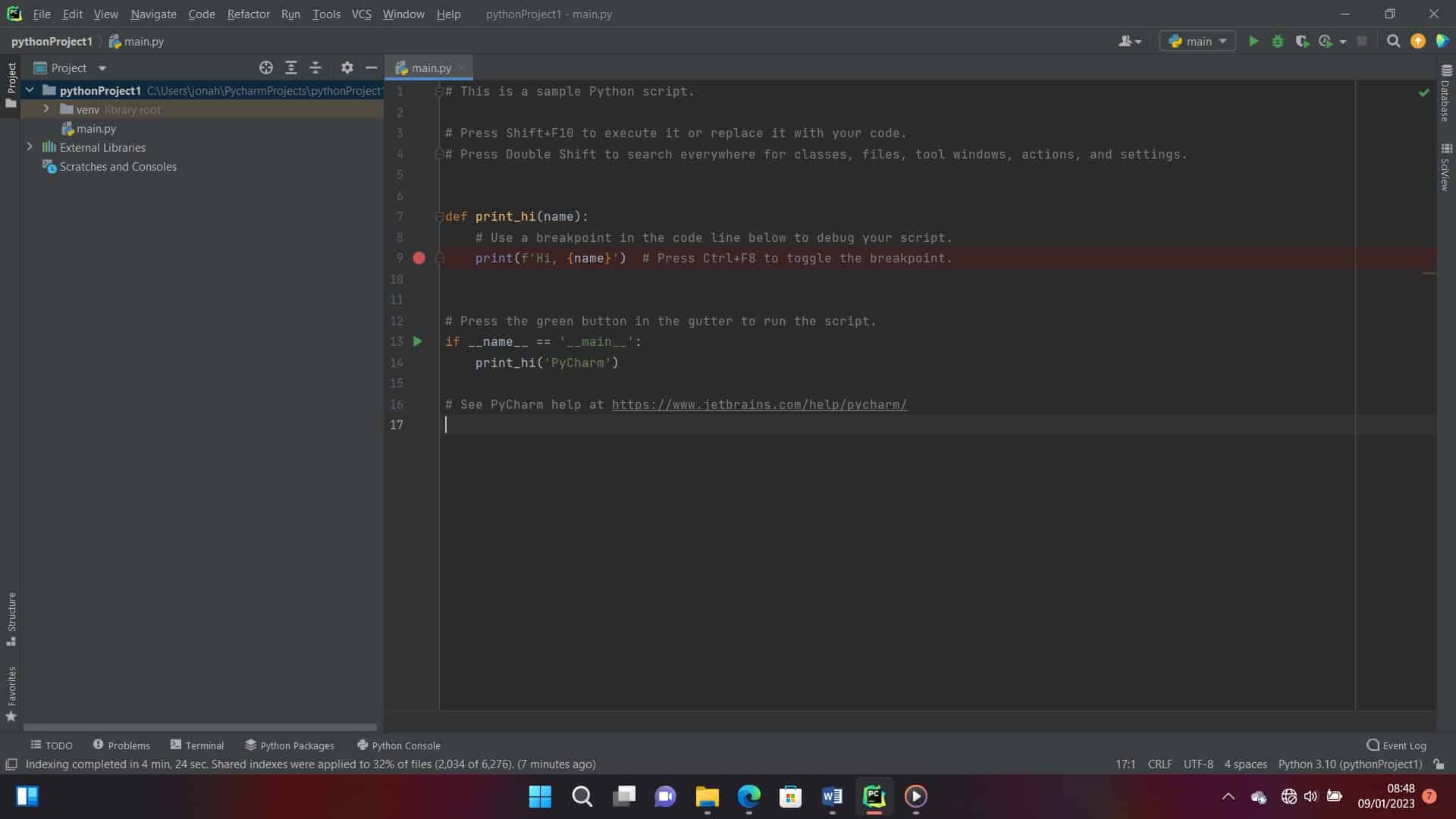Image resolution: width=1456 pixels, height=819 pixels.
Task: Run script via gutter green arrow
Action: 418,342
